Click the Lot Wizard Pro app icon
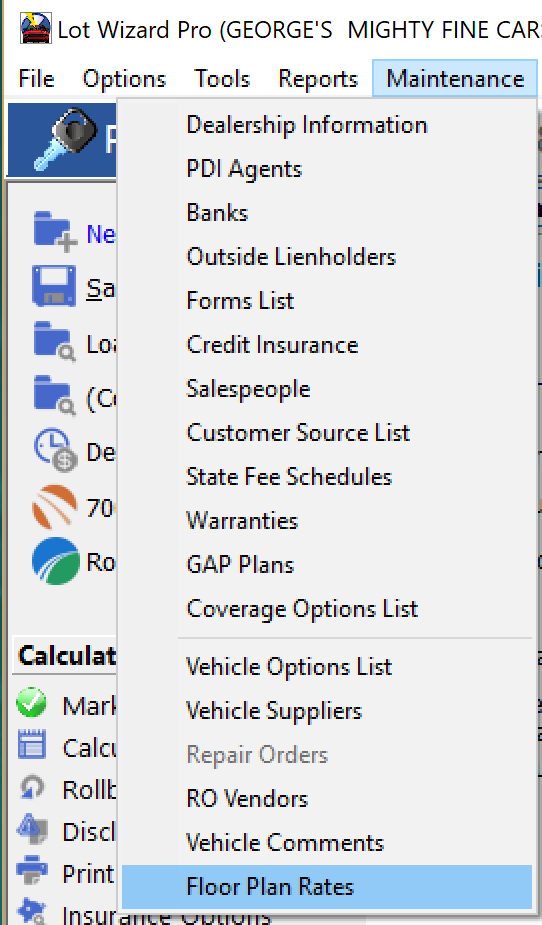Image resolution: width=542 pixels, height=925 pixels. pos(35,29)
